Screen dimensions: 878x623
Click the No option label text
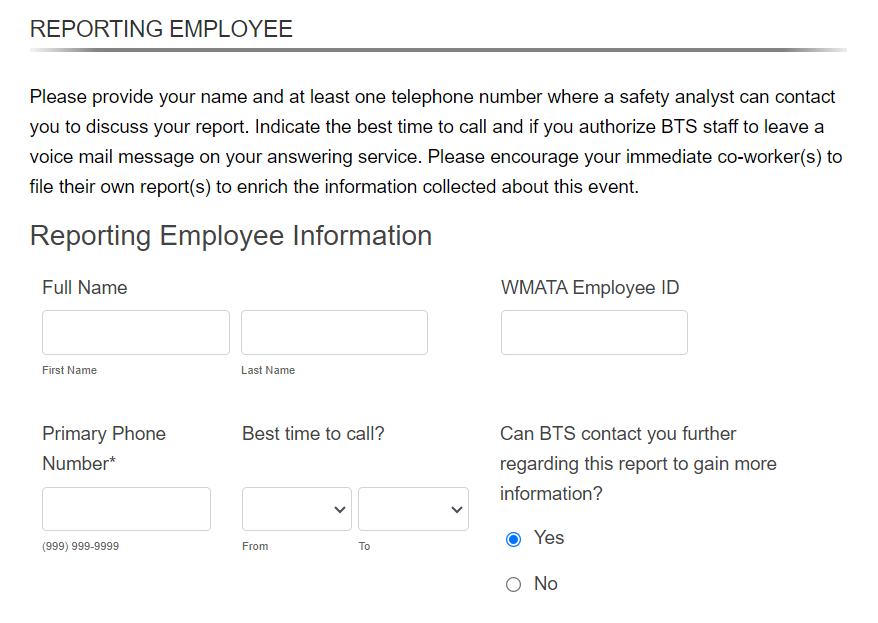tap(546, 583)
